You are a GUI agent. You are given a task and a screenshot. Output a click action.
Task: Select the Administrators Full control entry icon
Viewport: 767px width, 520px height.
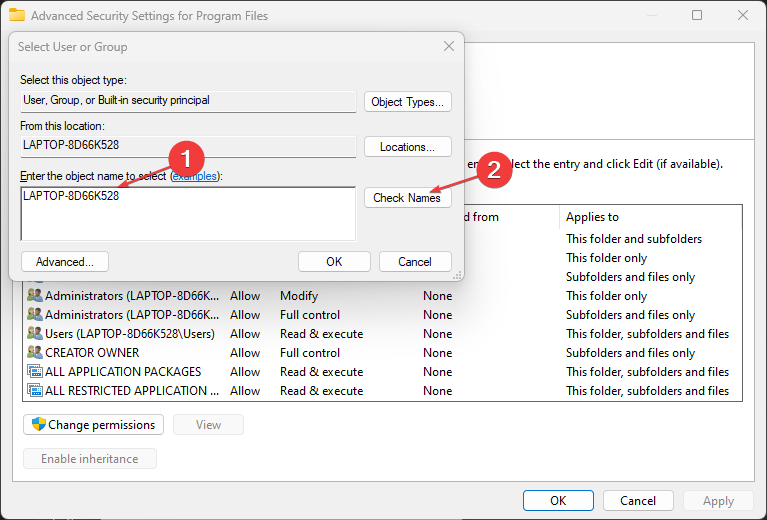[x=35, y=315]
